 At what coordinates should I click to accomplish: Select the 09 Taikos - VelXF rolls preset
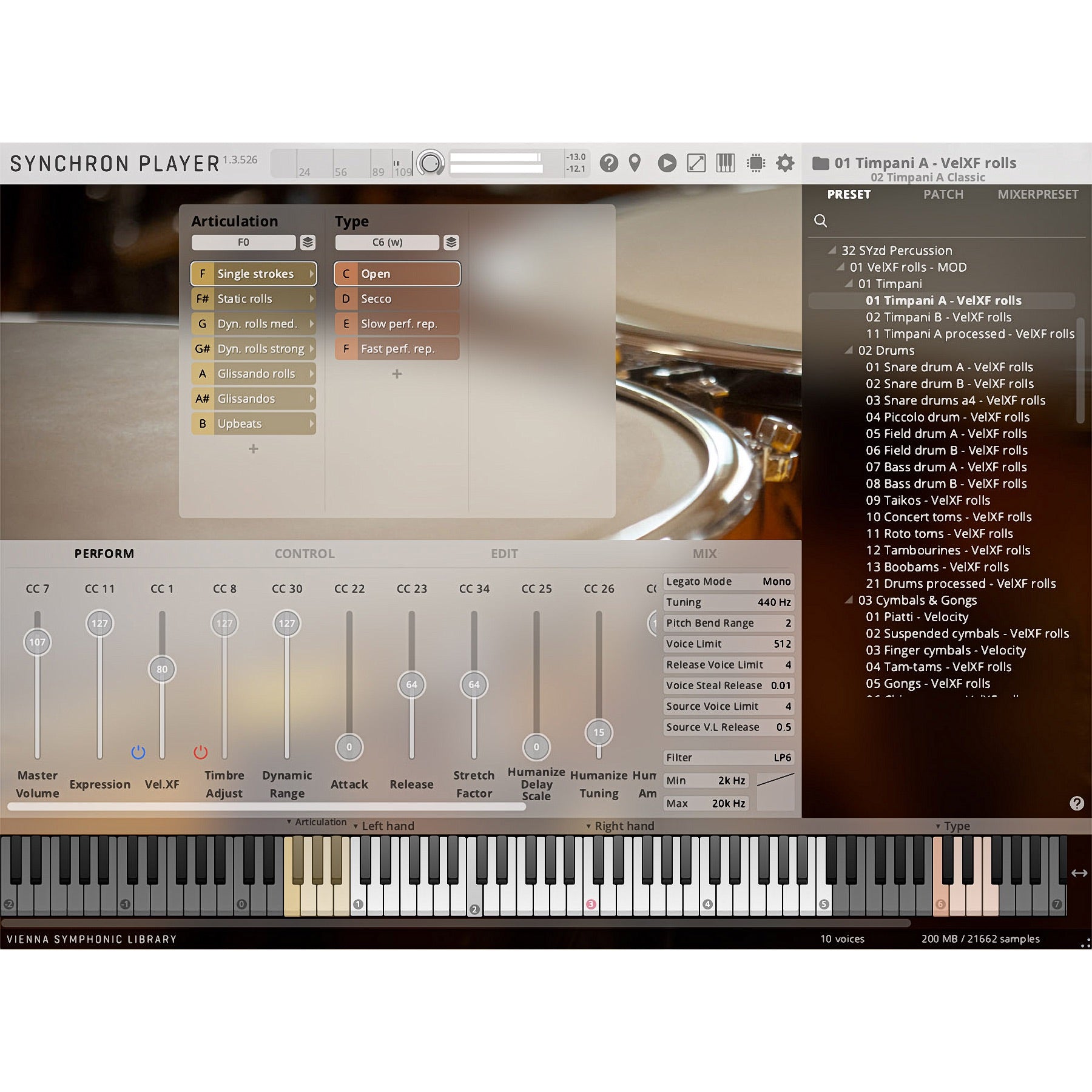pos(927,500)
